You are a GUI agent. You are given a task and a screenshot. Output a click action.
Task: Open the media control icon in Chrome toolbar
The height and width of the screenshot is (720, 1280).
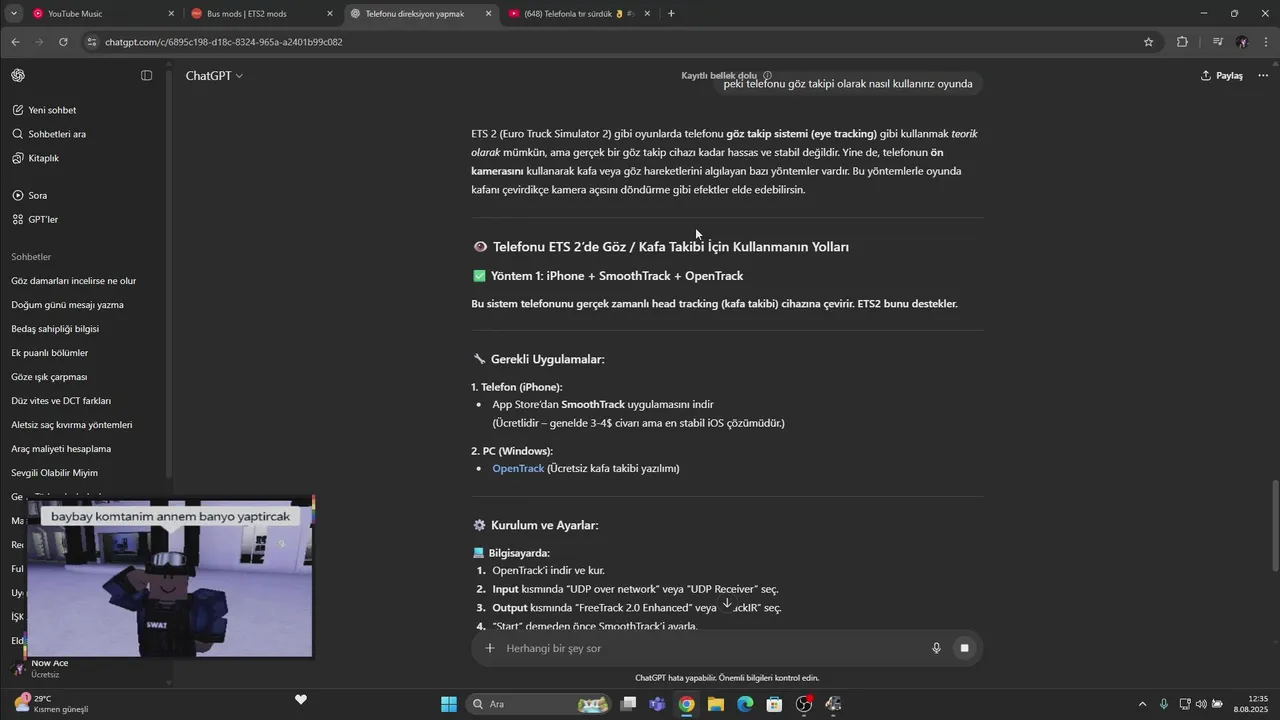click(x=1218, y=42)
